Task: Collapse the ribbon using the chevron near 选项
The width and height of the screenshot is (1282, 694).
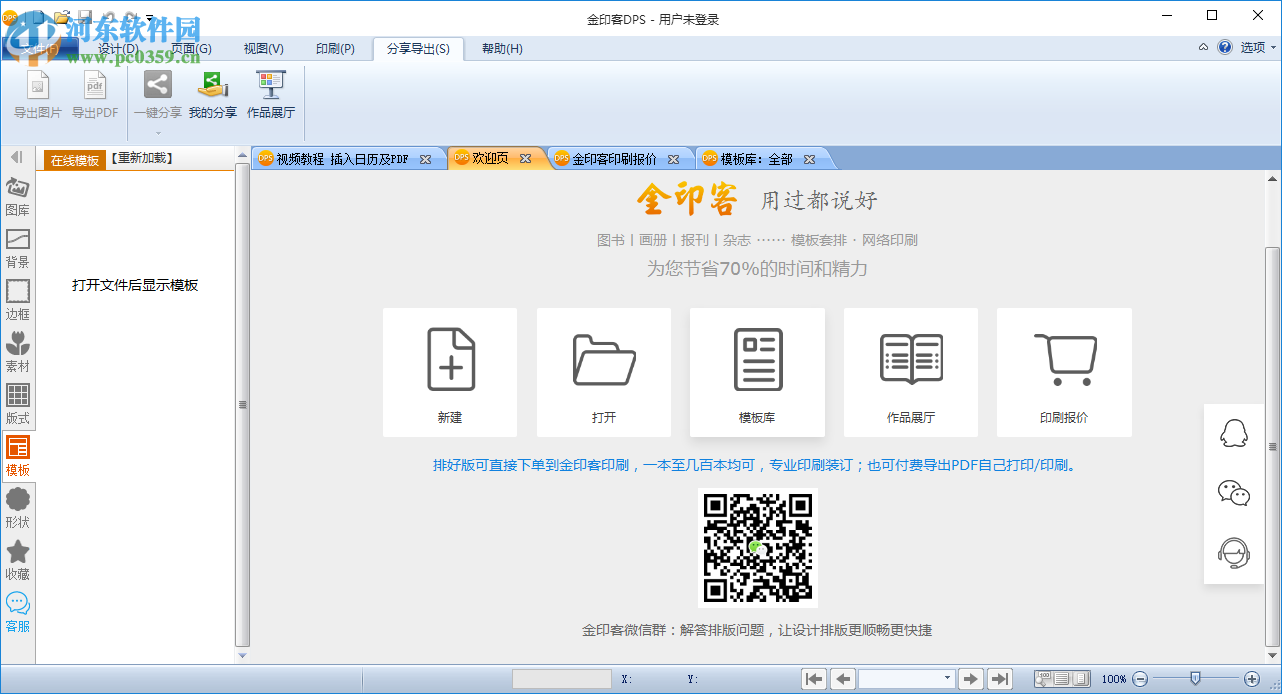Action: (x=1204, y=47)
